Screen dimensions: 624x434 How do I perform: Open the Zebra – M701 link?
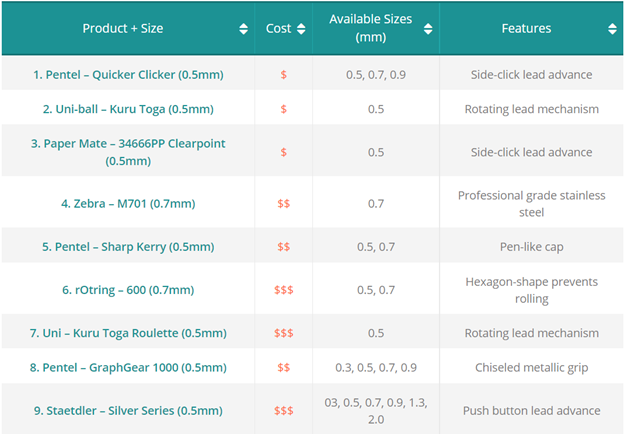[128, 204]
